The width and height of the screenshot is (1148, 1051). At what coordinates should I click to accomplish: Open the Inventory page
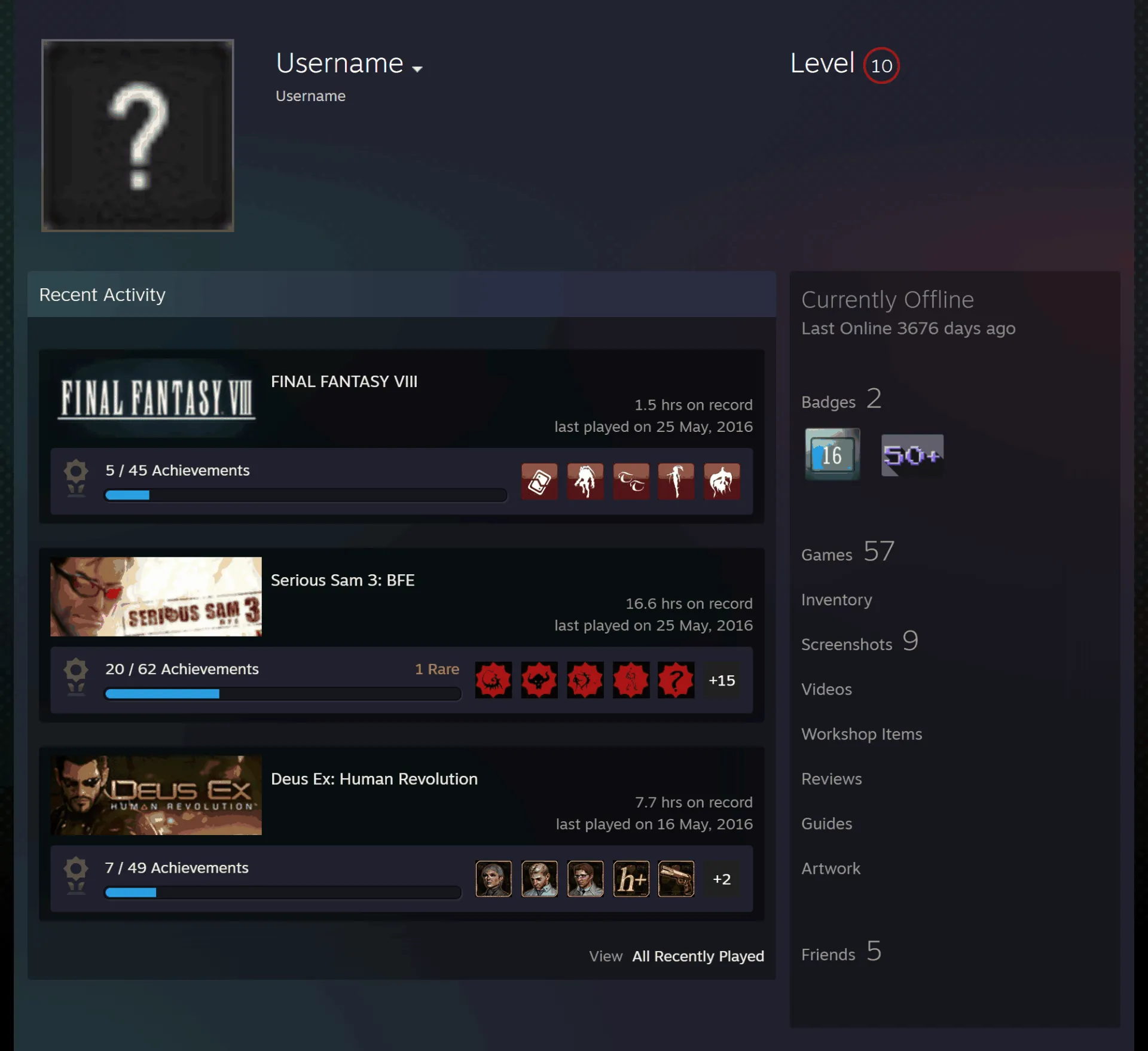pyautogui.click(x=836, y=599)
